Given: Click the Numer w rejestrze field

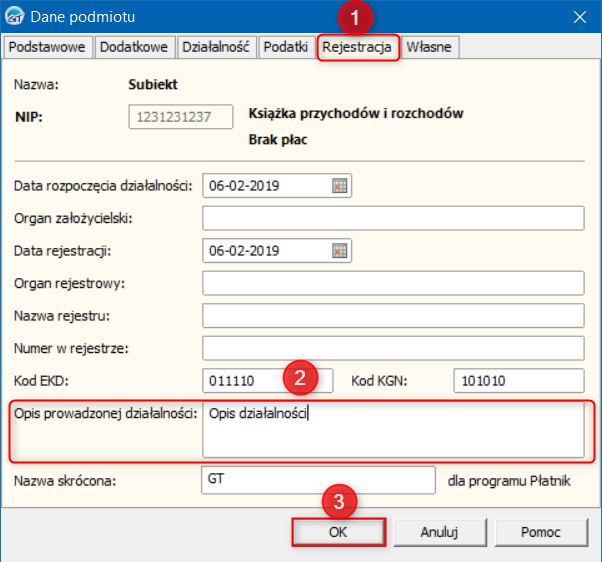Looking at the screenshot, I should [394, 348].
